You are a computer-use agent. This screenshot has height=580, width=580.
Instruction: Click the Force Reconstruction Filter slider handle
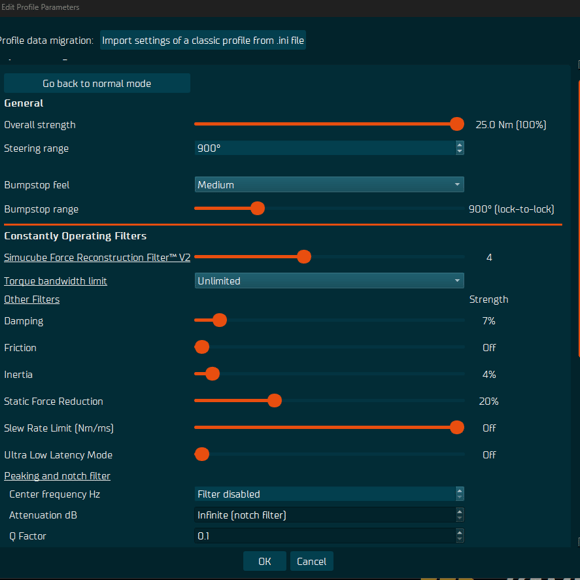304,257
